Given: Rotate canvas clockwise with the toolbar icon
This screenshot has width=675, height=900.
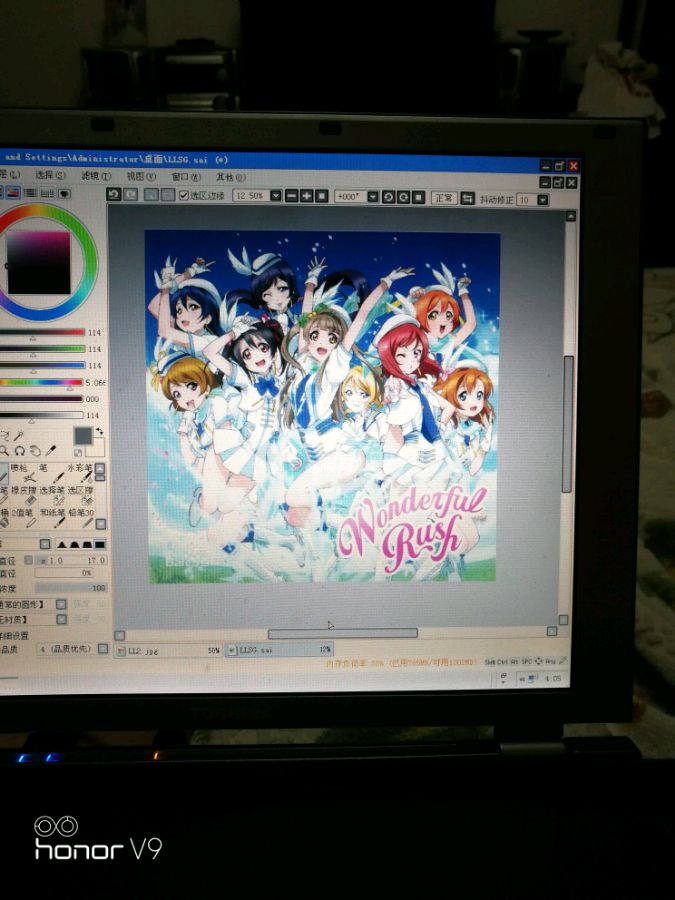Looking at the screenshot, I should (x=404, y=197).
